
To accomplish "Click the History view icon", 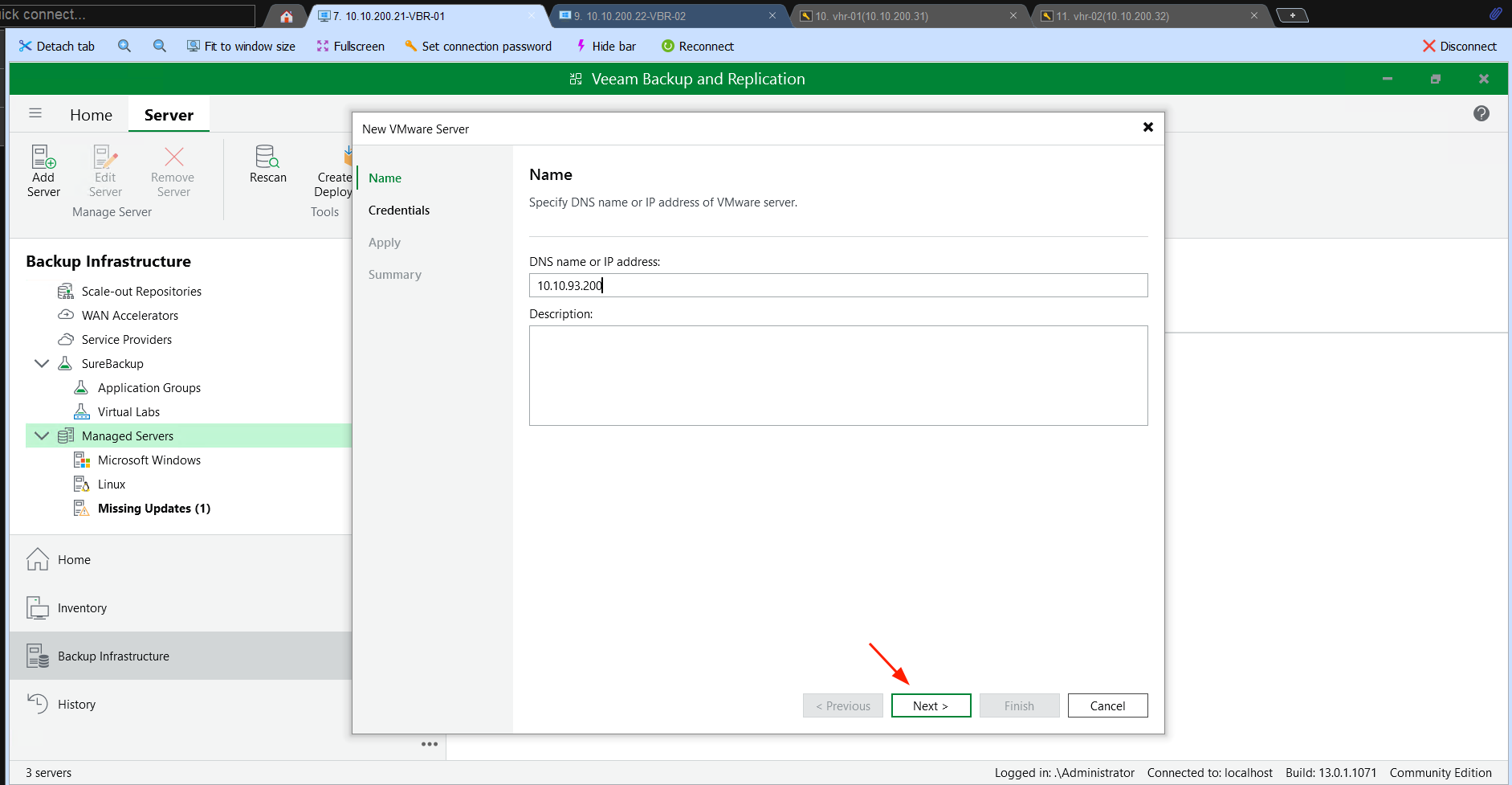I will pyautogui.click(x=38, y=704).
